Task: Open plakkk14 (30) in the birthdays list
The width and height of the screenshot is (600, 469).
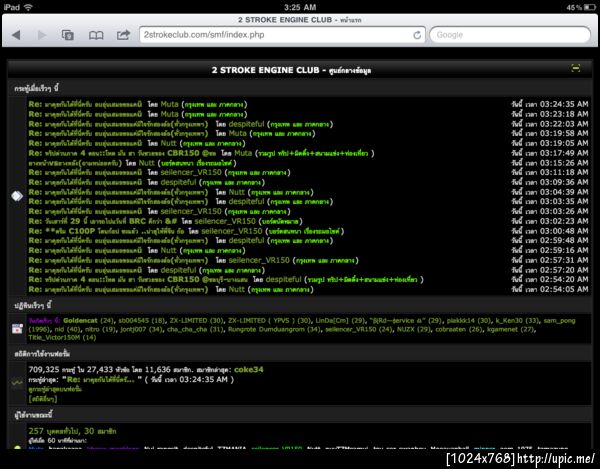Action: (468, 321)
